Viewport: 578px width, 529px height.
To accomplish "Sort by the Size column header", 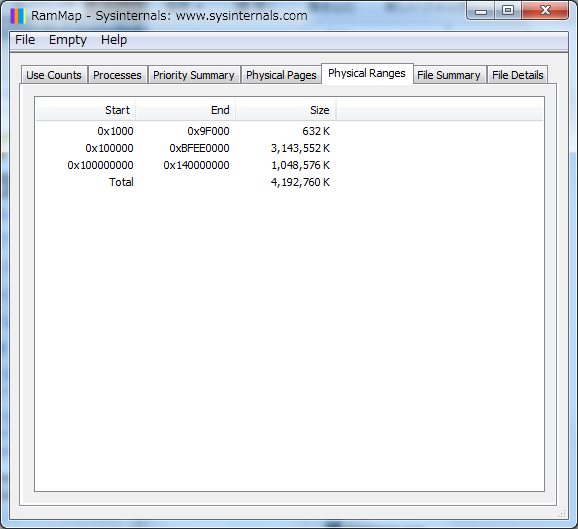I will point(286,109).
